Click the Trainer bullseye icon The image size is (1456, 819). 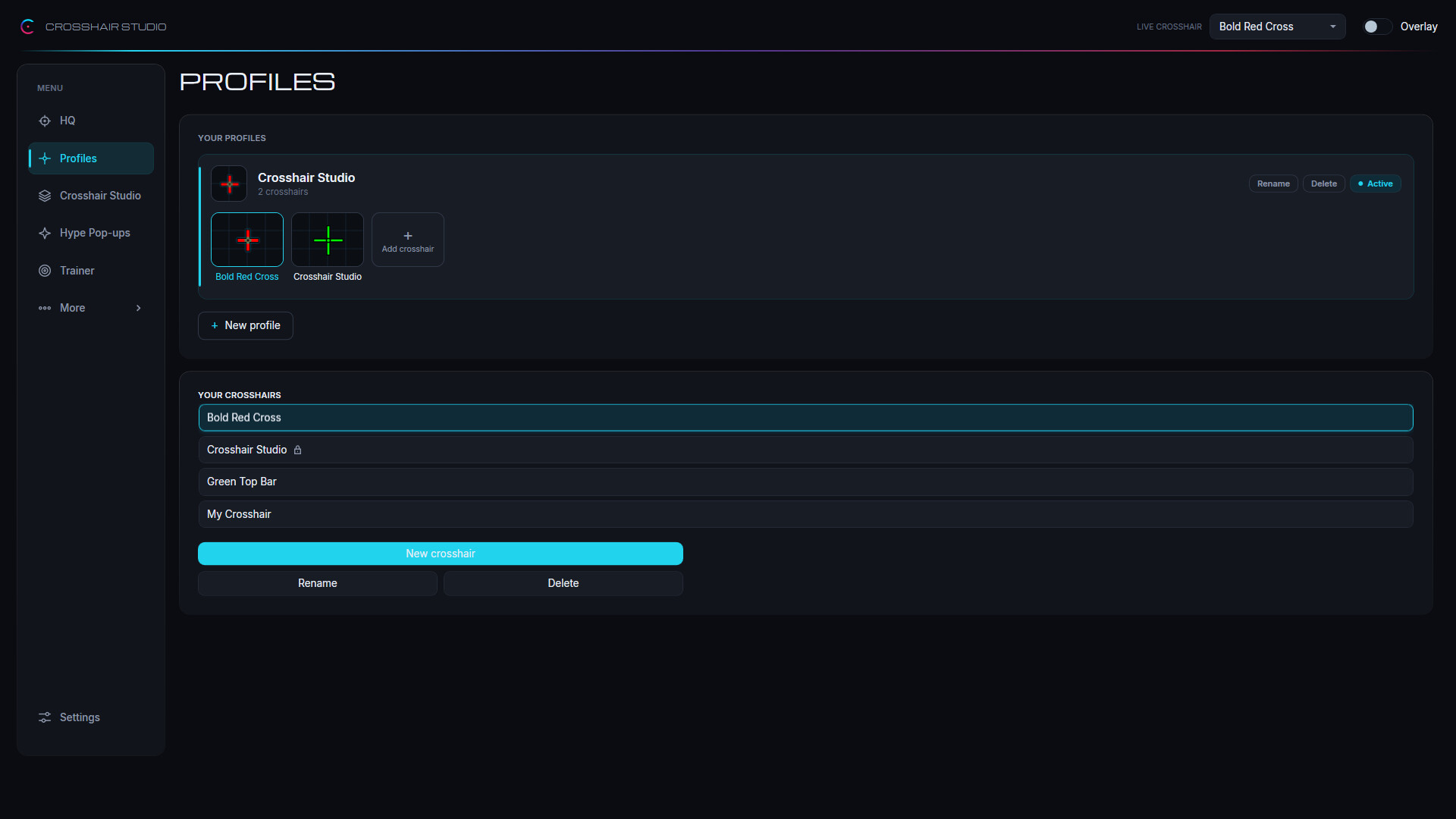[45, 271]
